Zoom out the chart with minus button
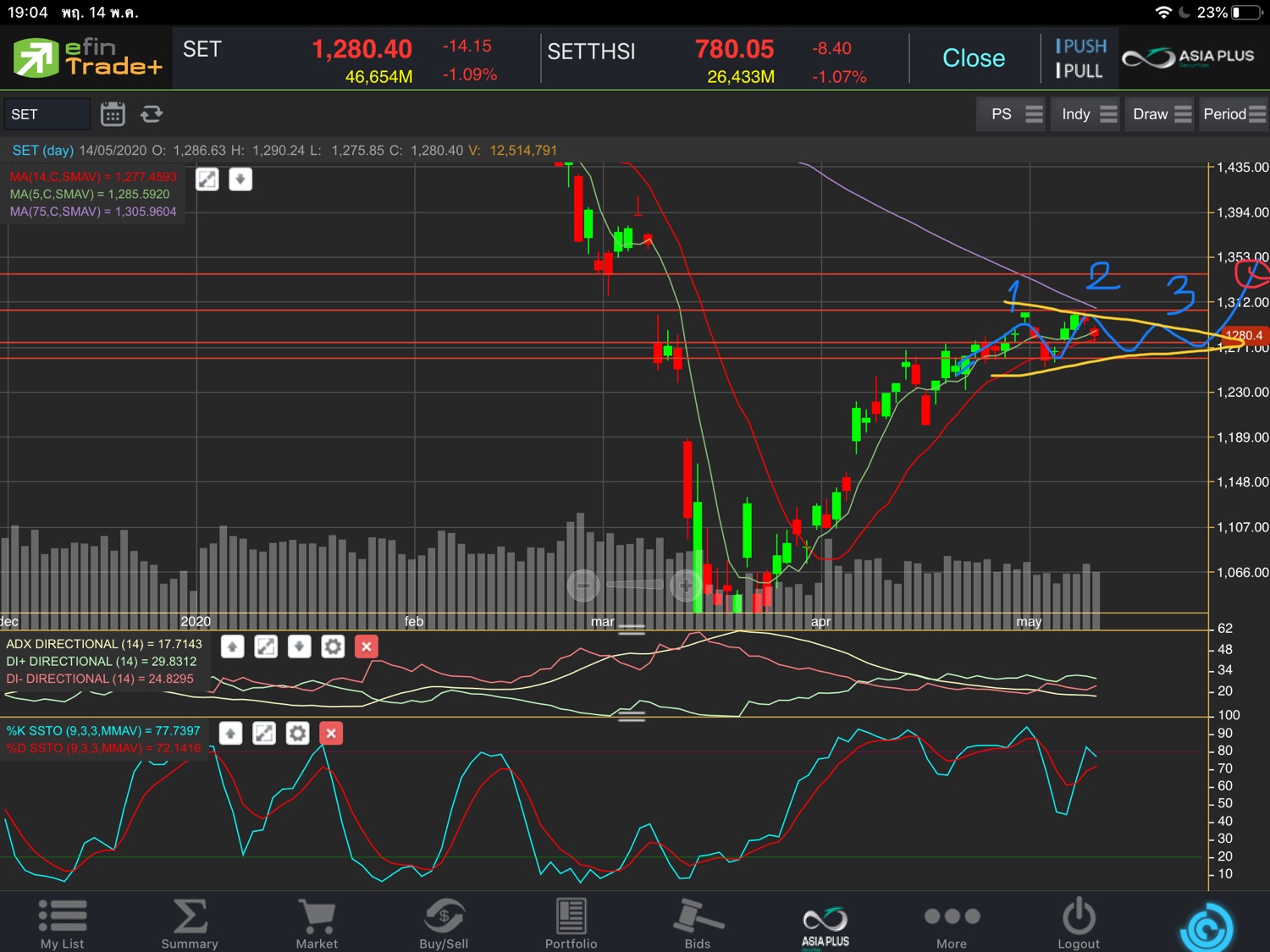 [583, 585]
